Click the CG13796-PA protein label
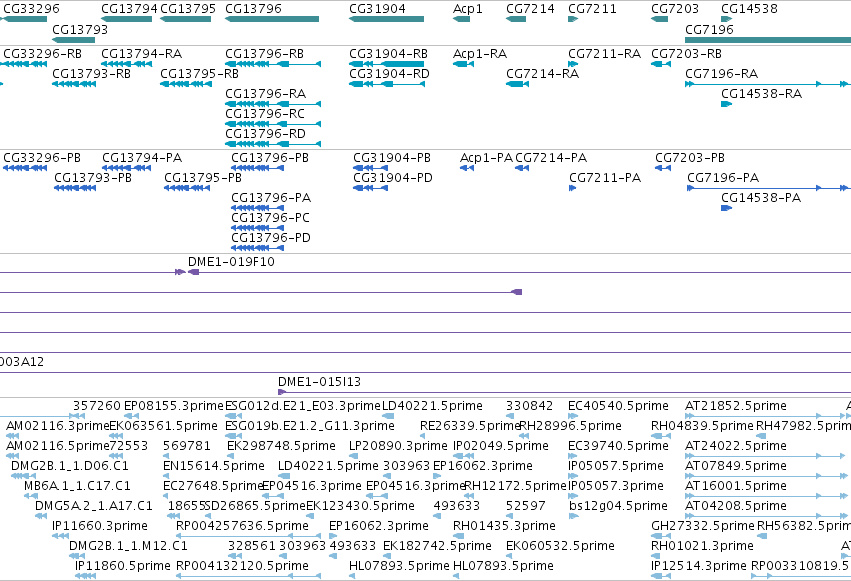 click(x=271, y=198)
